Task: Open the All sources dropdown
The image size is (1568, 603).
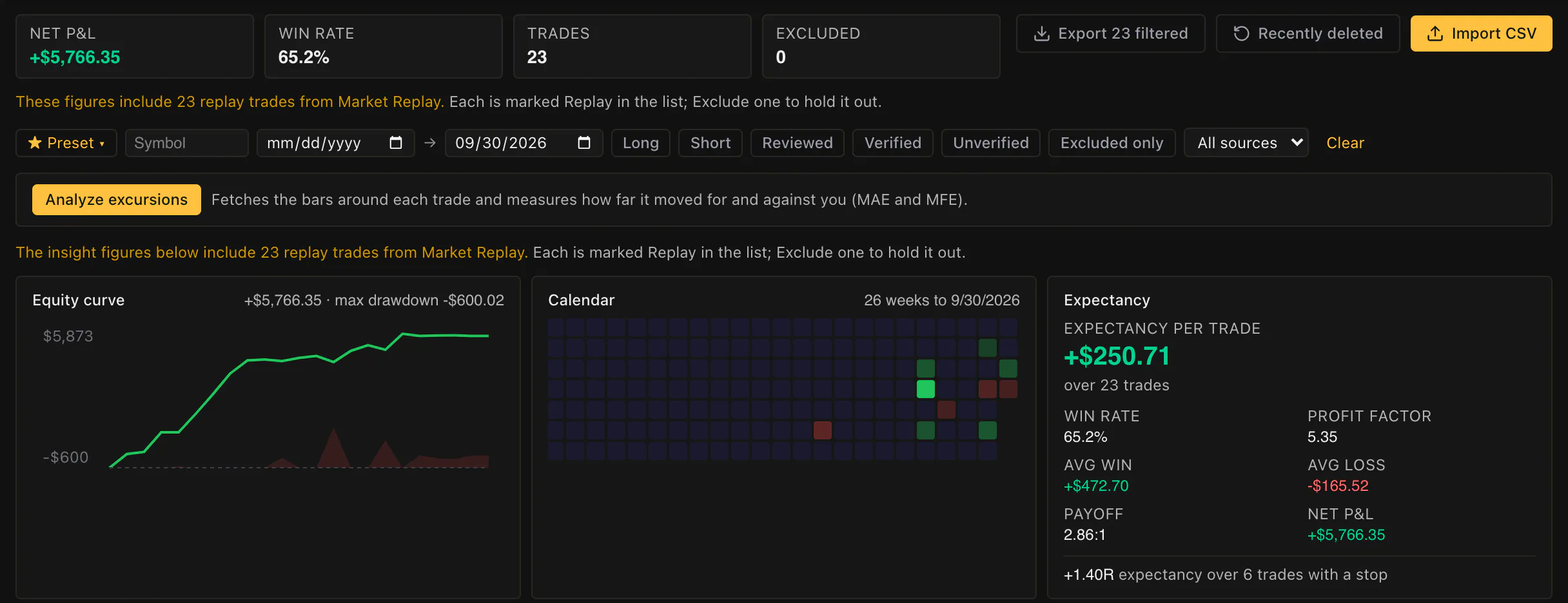Action: coord(1246,143)
